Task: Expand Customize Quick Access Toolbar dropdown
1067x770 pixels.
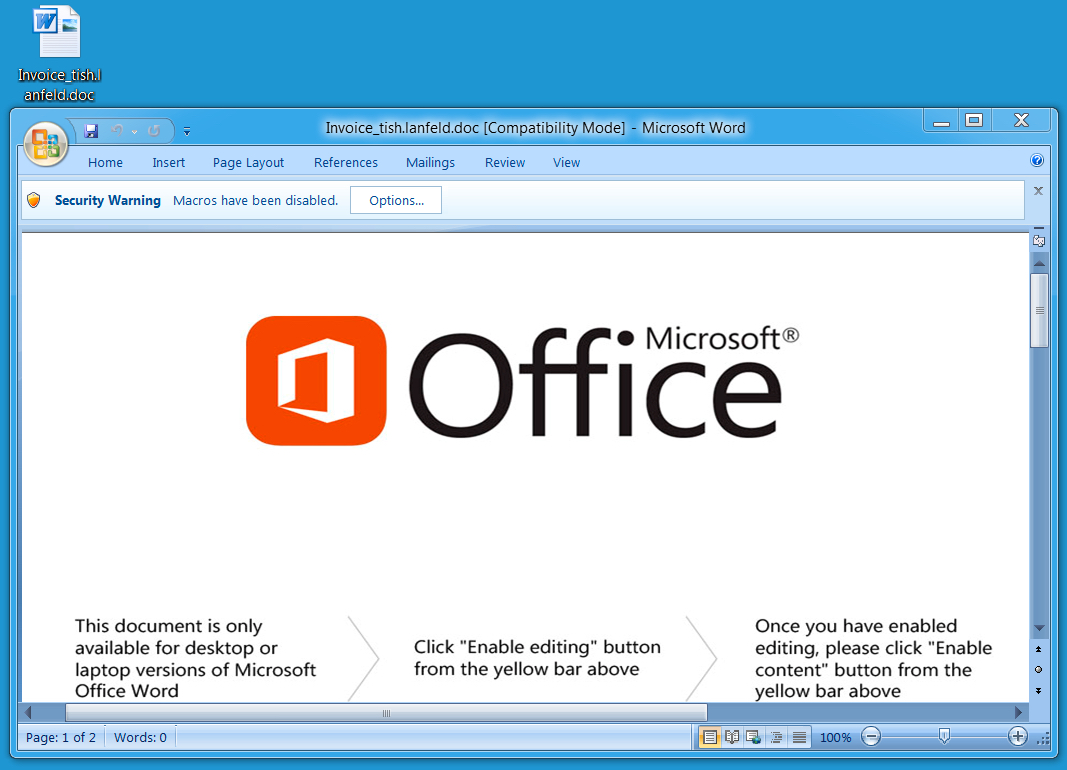Action: (186, 131)
